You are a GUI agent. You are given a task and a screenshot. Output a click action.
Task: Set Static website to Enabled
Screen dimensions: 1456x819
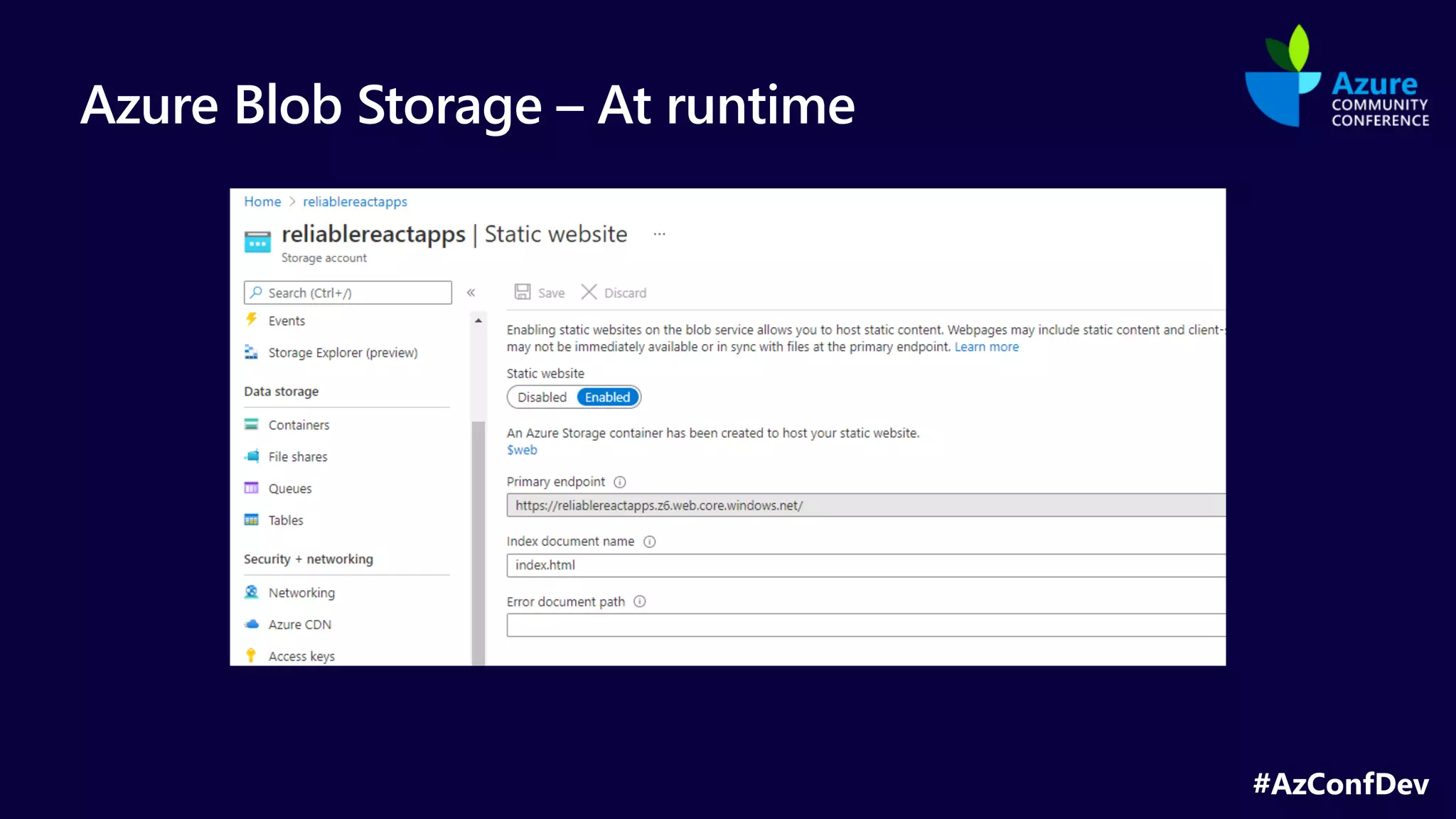pyautogui.click(x=607, y=397)
